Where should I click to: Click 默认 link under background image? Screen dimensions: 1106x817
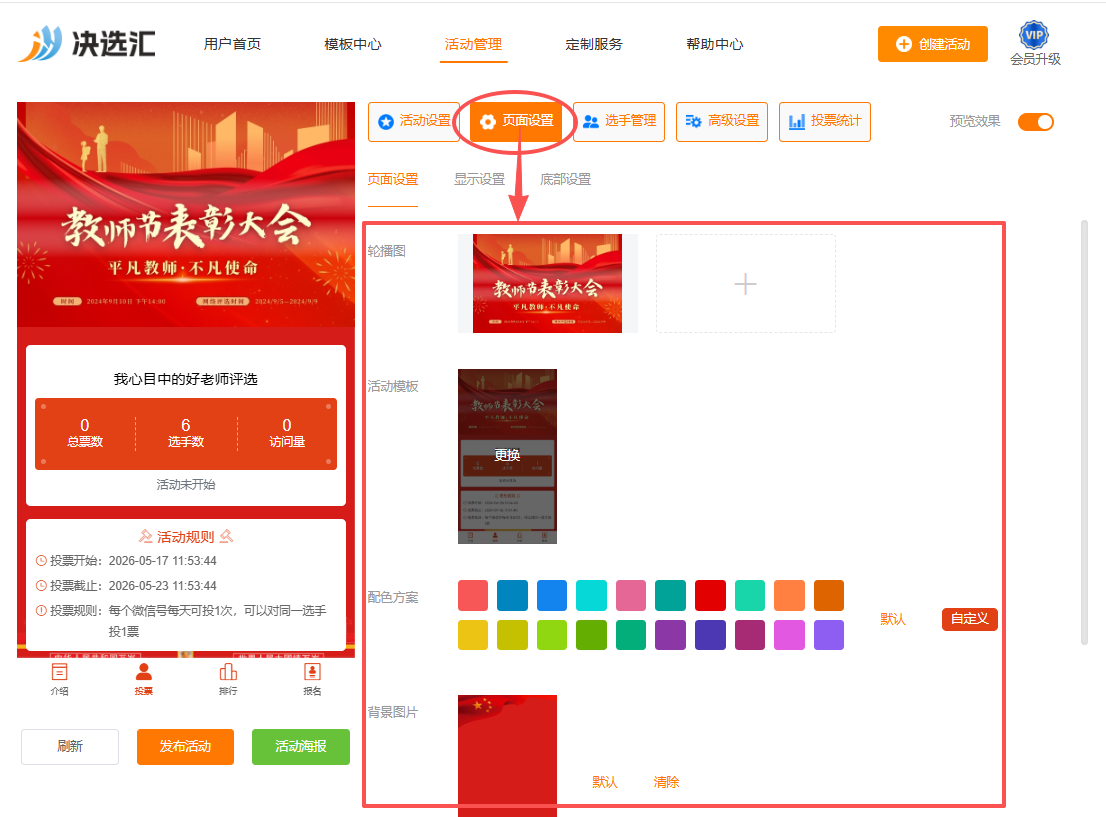(605, 782)
